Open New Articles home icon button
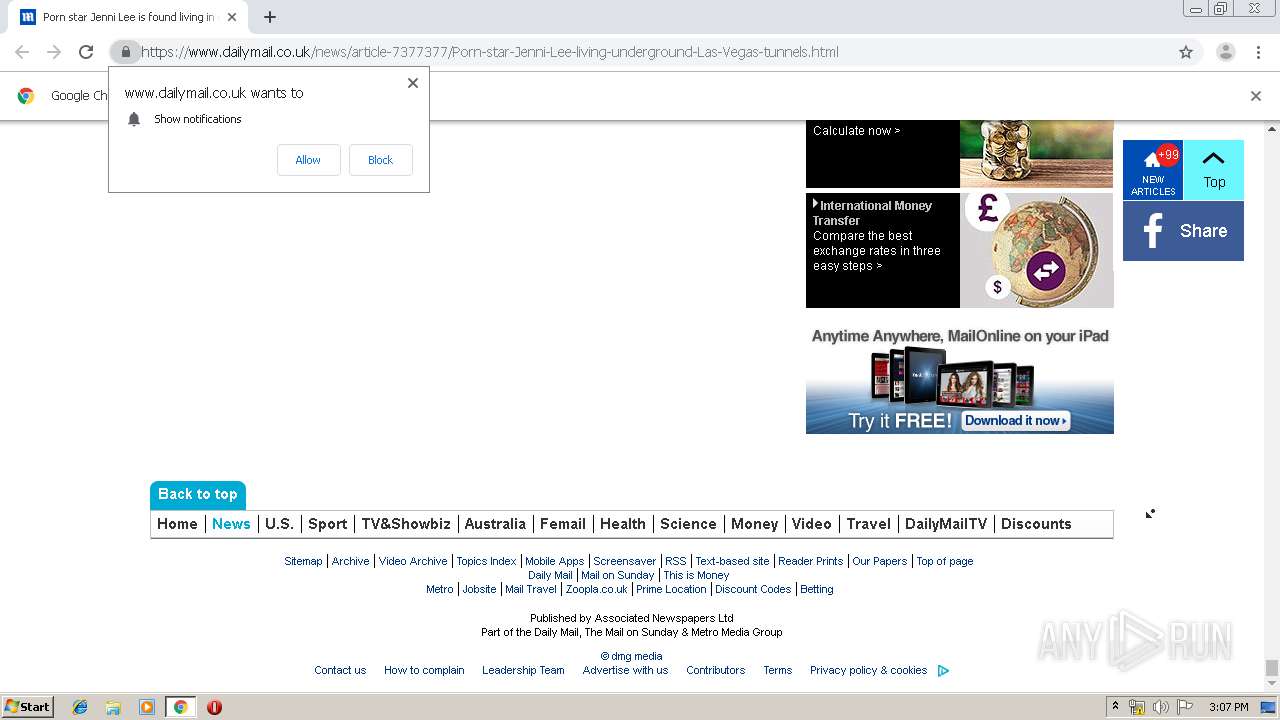Image resolution: width=1280 pixels, height=720 pixels. tap(1153, 170)
